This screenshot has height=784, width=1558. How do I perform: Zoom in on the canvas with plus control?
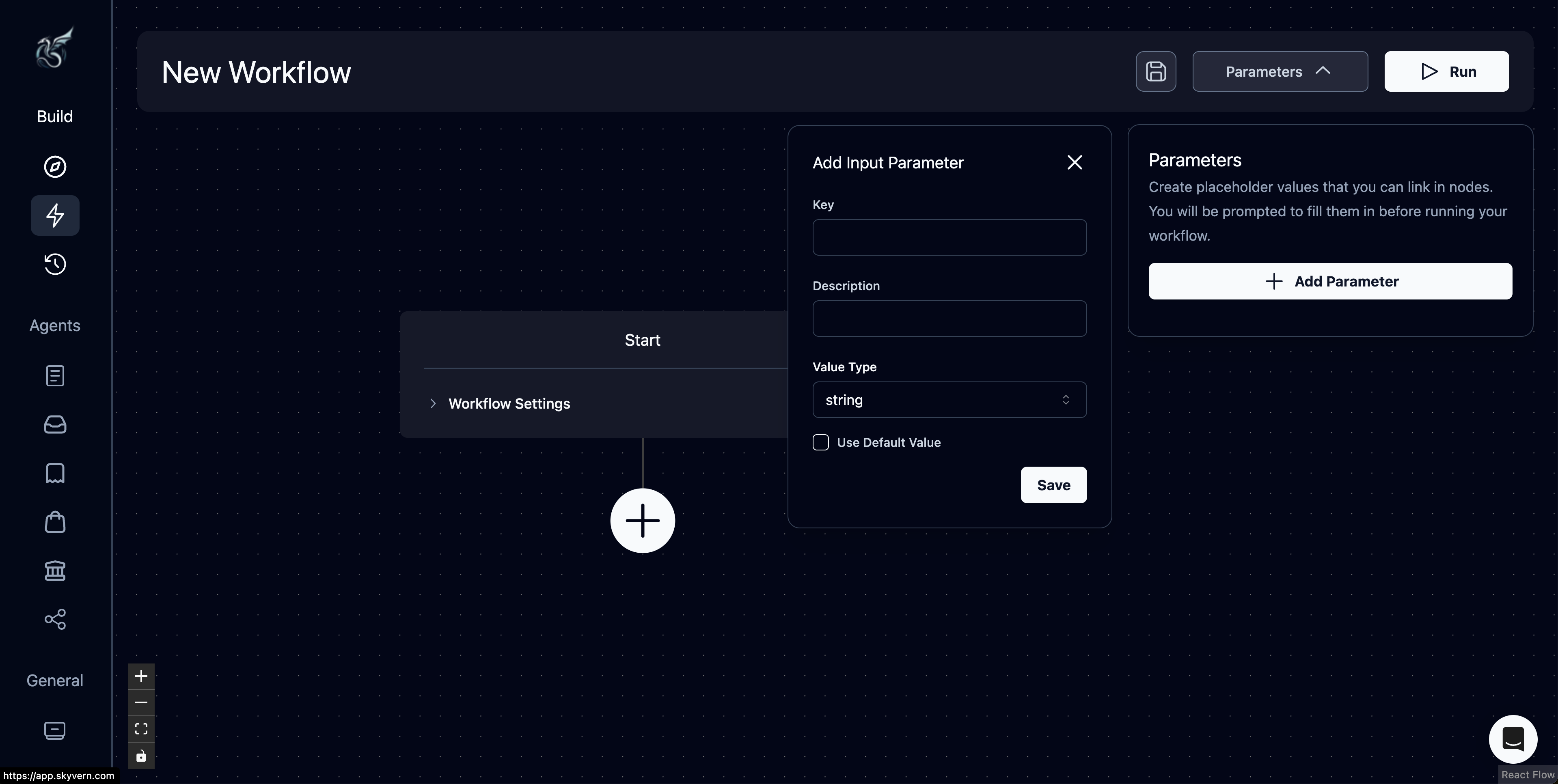(141, 676)
